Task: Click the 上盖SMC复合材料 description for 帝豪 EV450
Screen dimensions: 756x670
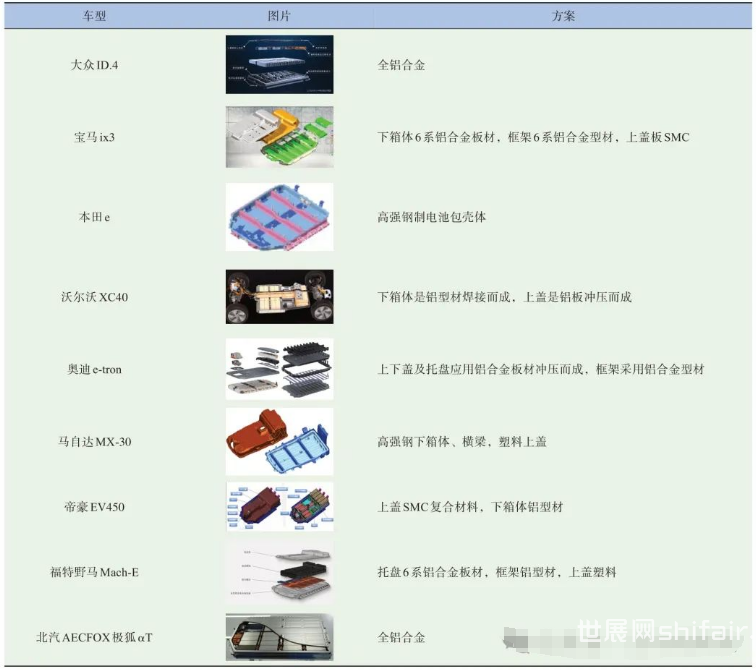Action: tap(469, 507)
